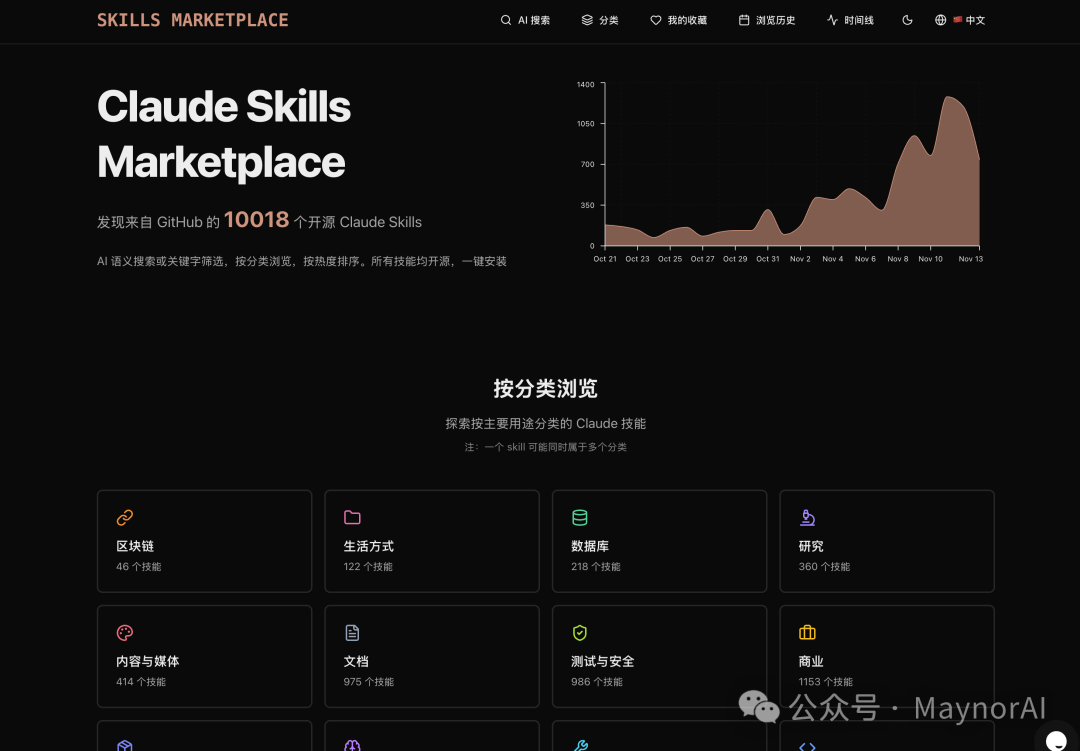Image resolution: width=1080 pixels, height=751 pixels.
Task: Click the purple brain icon card
Action: [x=352, y=745]
